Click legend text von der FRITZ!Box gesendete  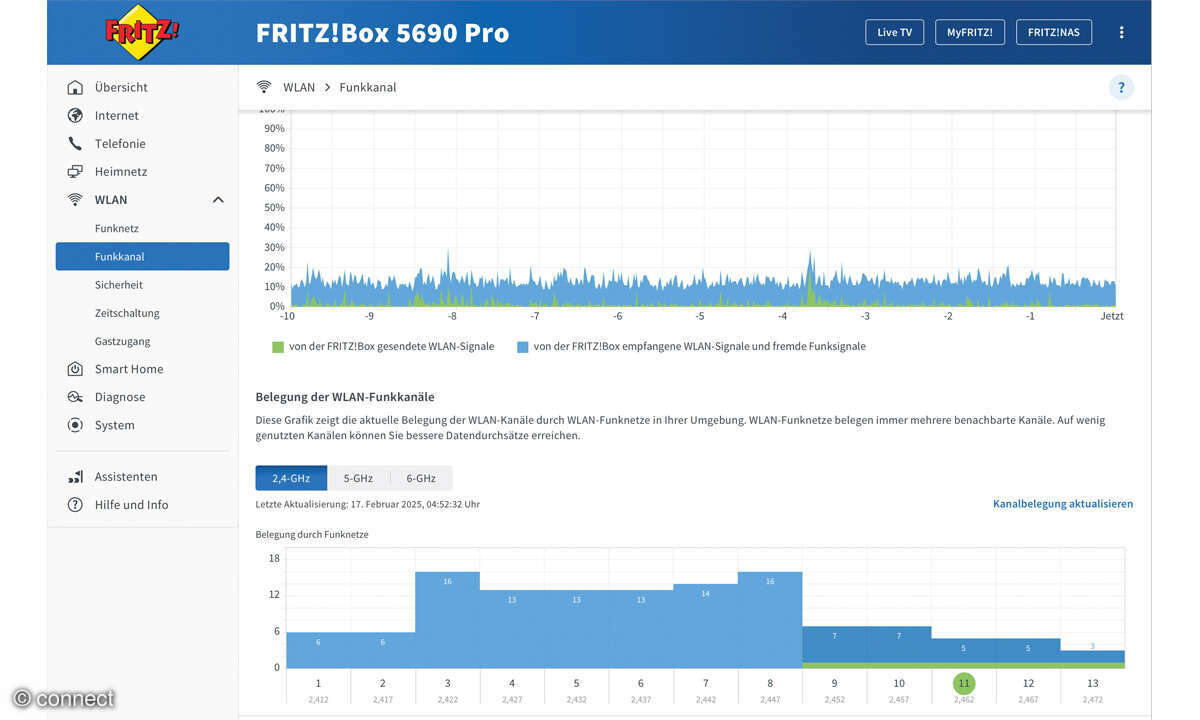pos(392,347)
